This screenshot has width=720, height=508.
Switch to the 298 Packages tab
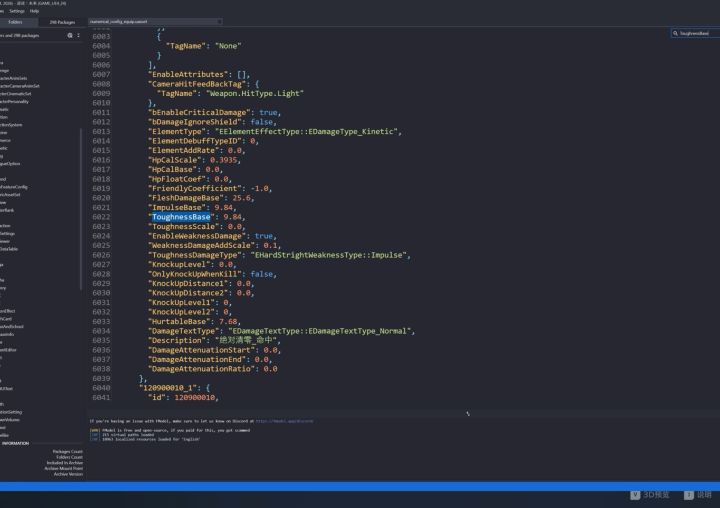(x=62, y=21)
